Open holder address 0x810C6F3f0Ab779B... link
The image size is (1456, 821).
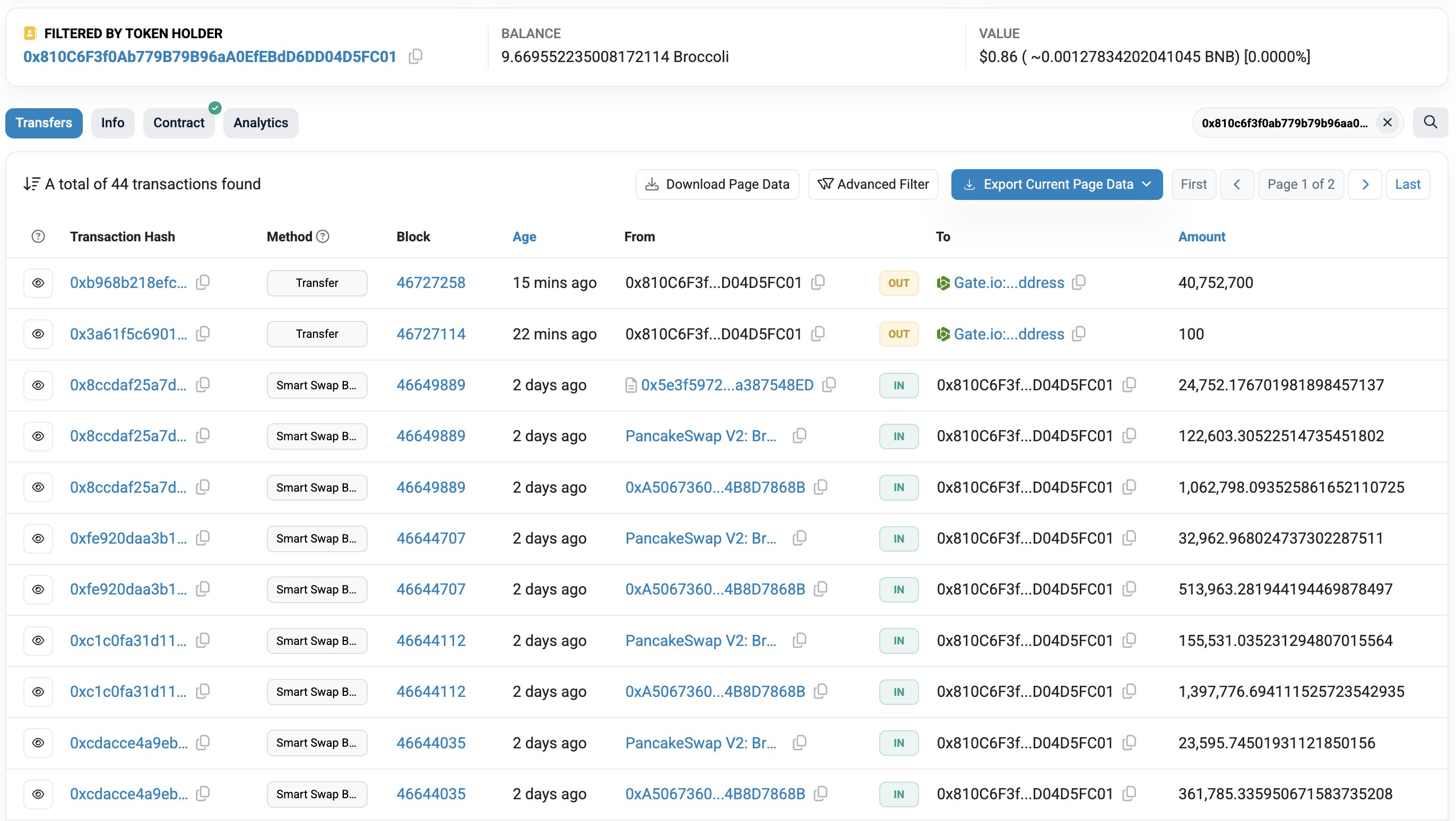(210, 57)
